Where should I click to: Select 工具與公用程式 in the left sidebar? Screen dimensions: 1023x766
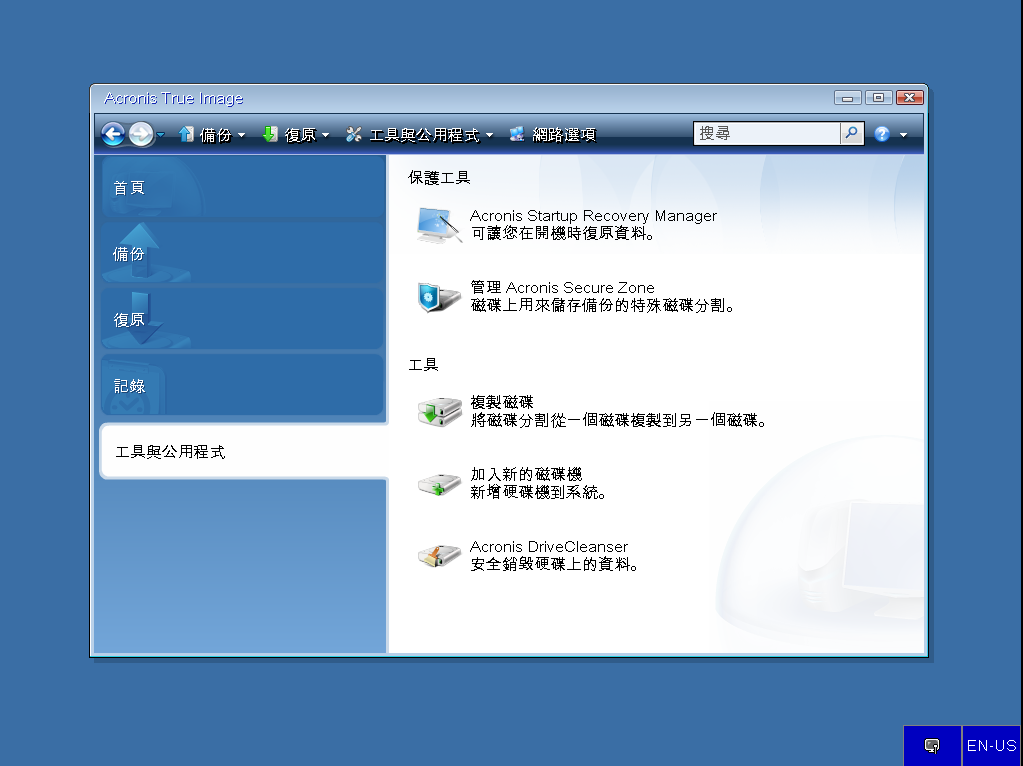(243, 452)
